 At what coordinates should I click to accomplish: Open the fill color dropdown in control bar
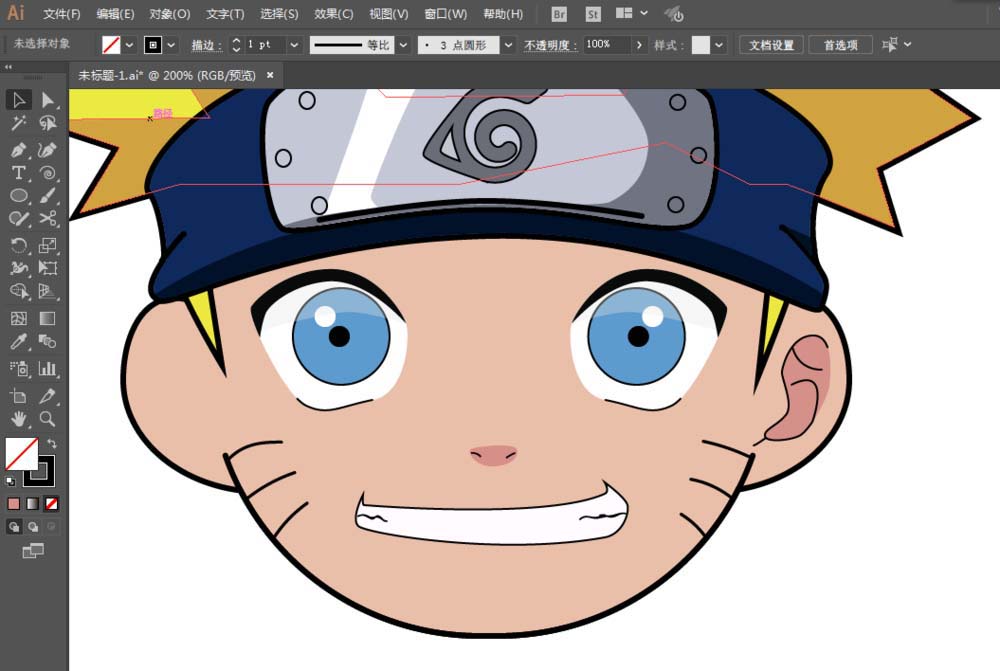129,45
